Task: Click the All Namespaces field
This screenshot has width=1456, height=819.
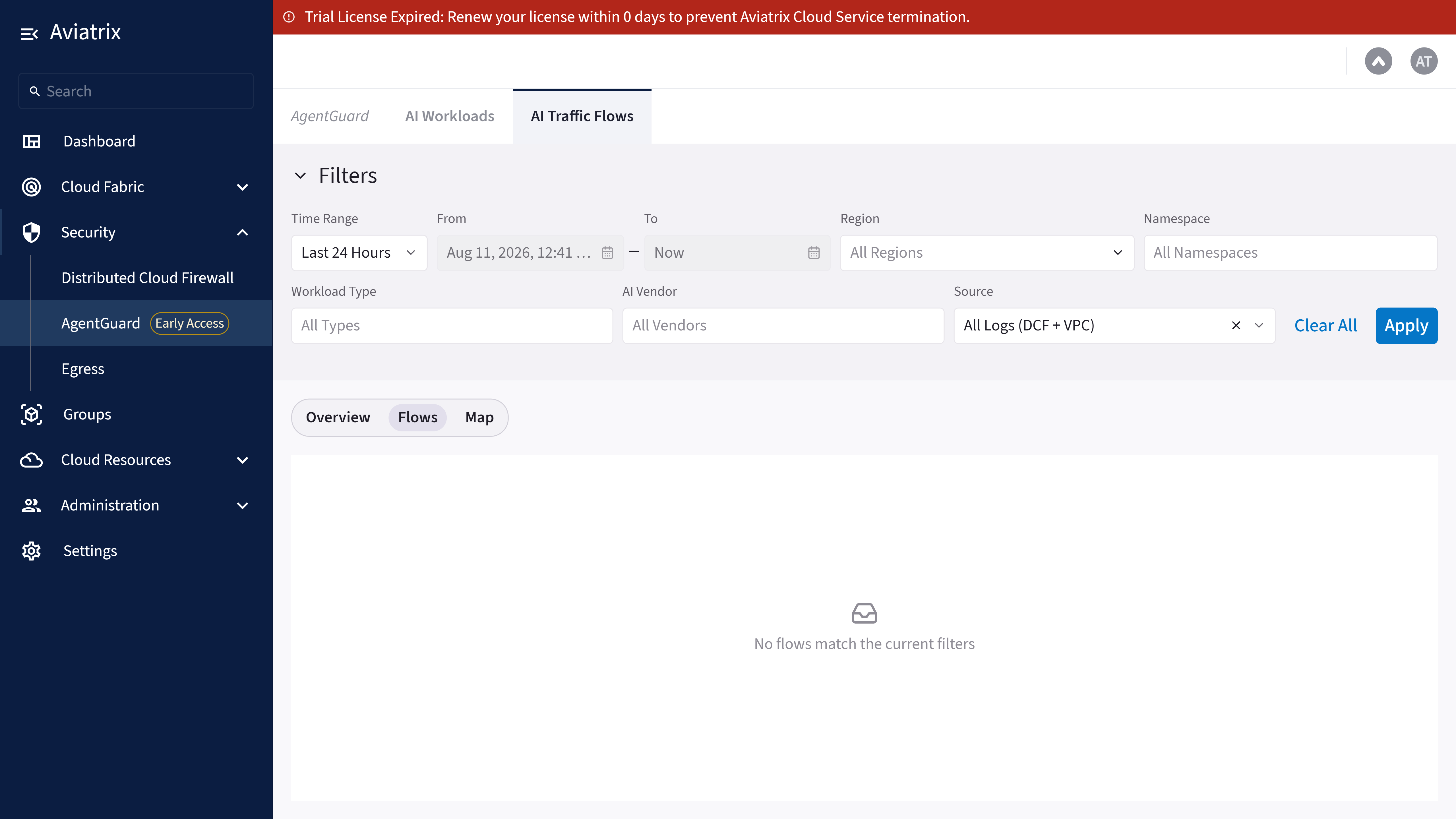Action: click(x=1290, y=253)
